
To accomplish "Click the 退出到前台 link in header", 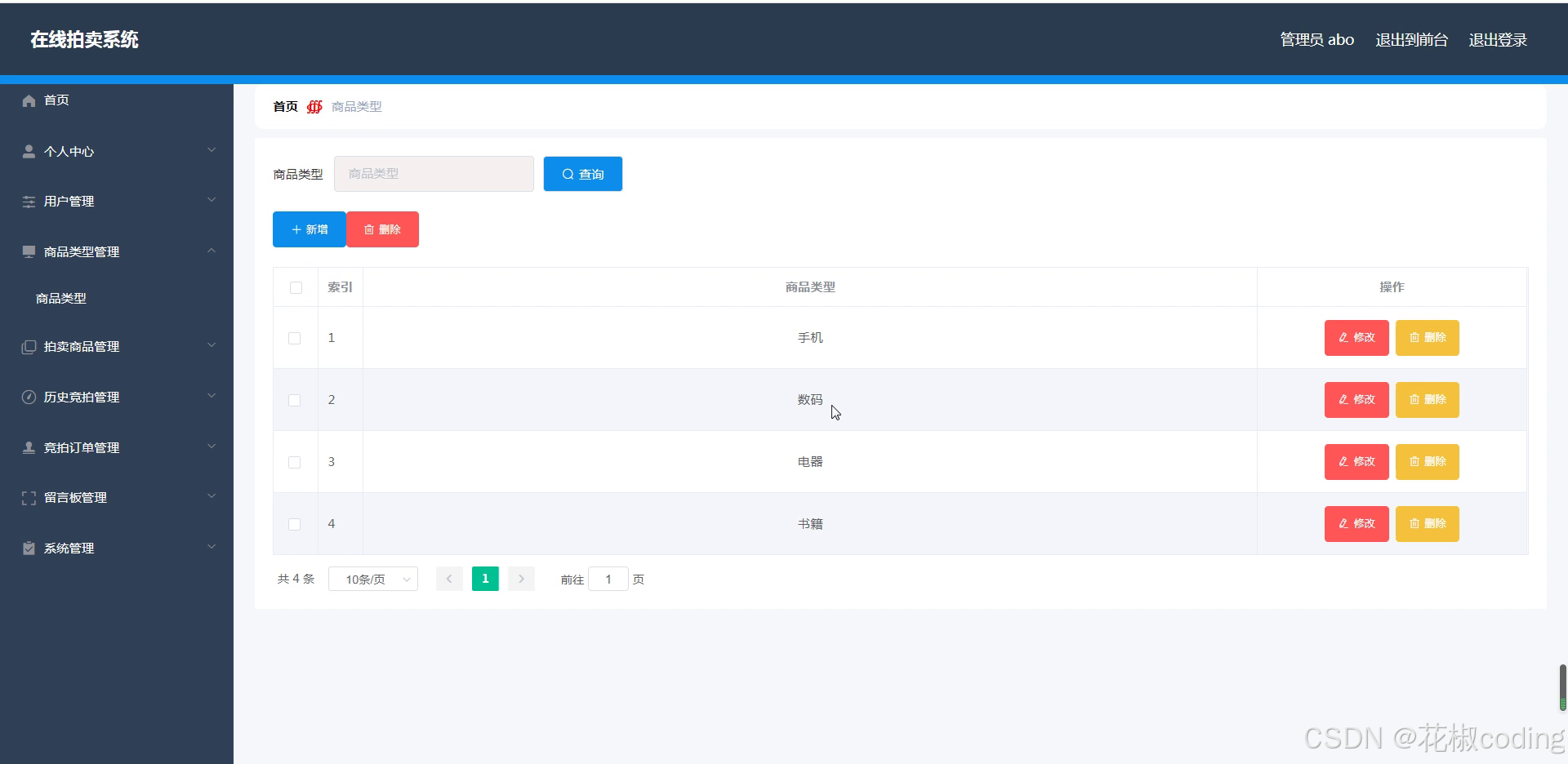I will 1411,40.
